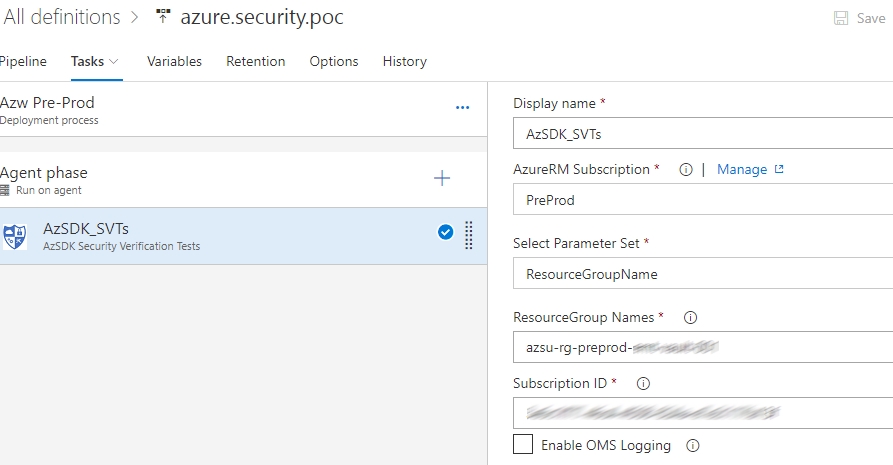This screenshot has width=893, height=465.
Task: Select the AzSDK_SVTs task row
Action: [243, 236]
